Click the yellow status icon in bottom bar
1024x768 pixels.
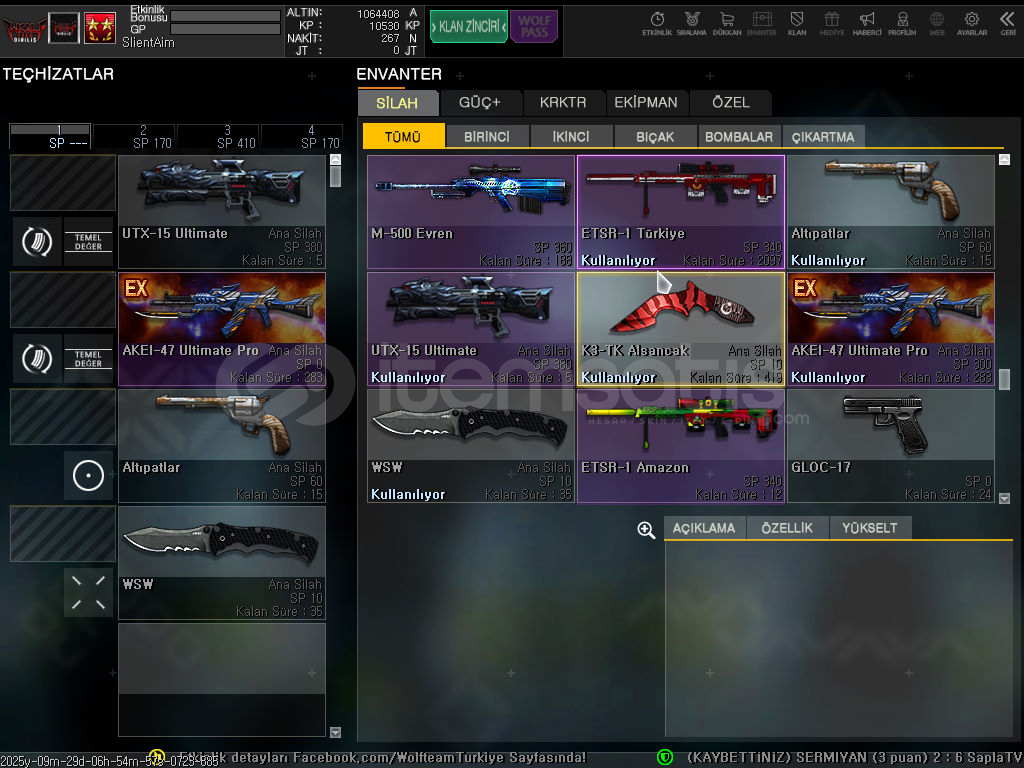[156, 758]
